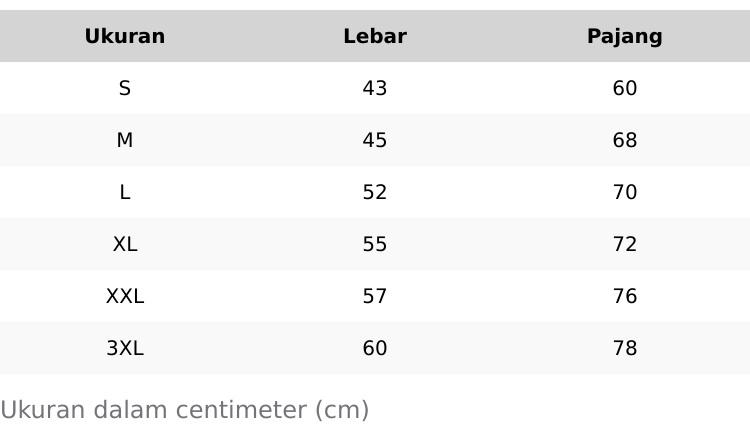Click Pajang value 68 for size M

(625, 140)
